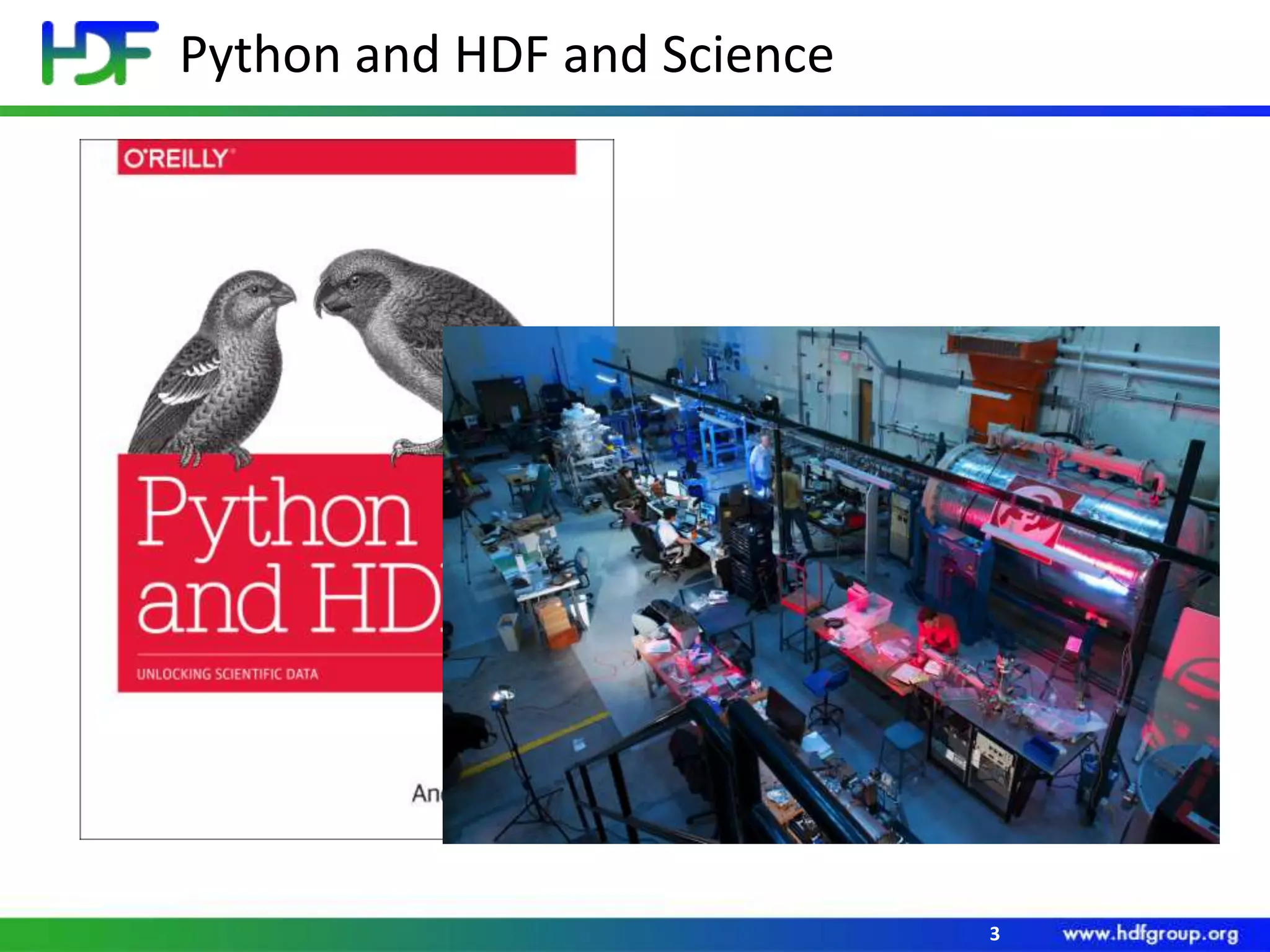Viewport: 1270px width, 952px height.
Task: Click the slide number 3
Action: click(x=995, y=933)
